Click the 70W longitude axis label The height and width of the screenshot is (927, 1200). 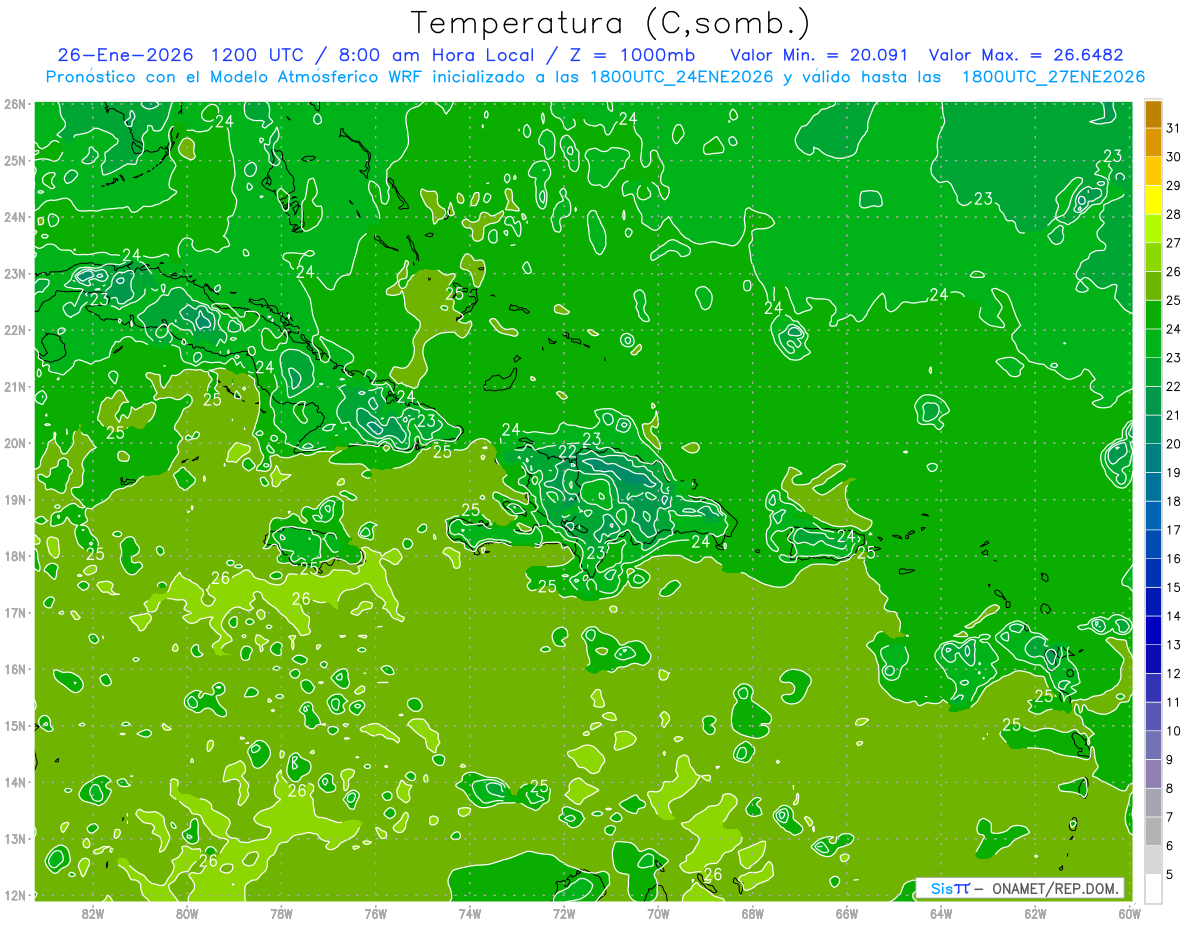(x=658, y=914)
